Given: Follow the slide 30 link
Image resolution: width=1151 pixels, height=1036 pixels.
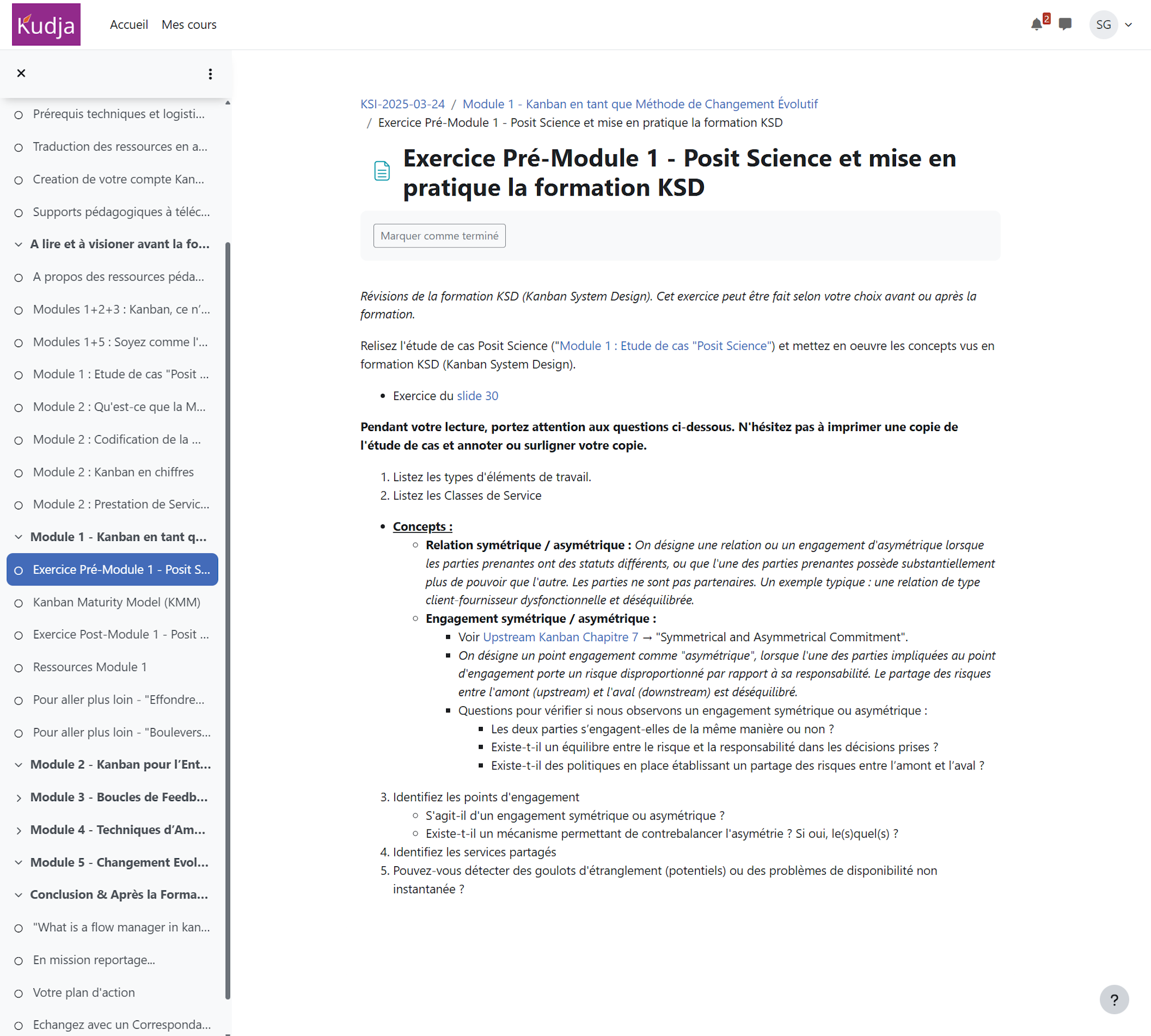Looking at the screenshot, I should (478, 396).
